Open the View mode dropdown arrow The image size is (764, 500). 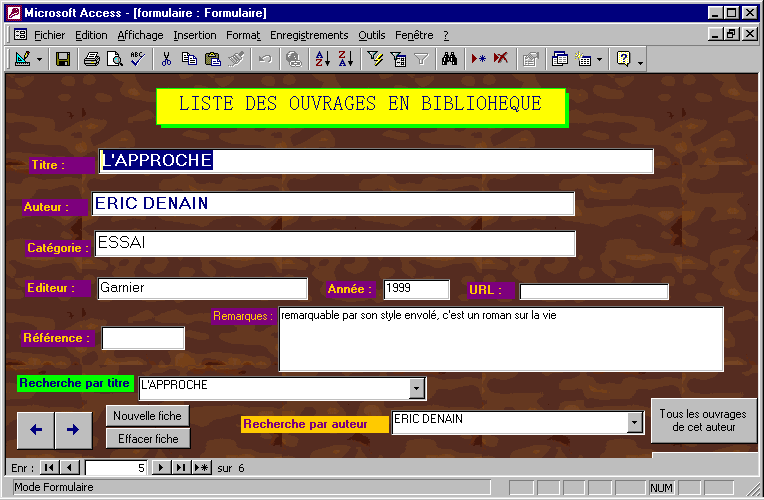coord(40,59)
